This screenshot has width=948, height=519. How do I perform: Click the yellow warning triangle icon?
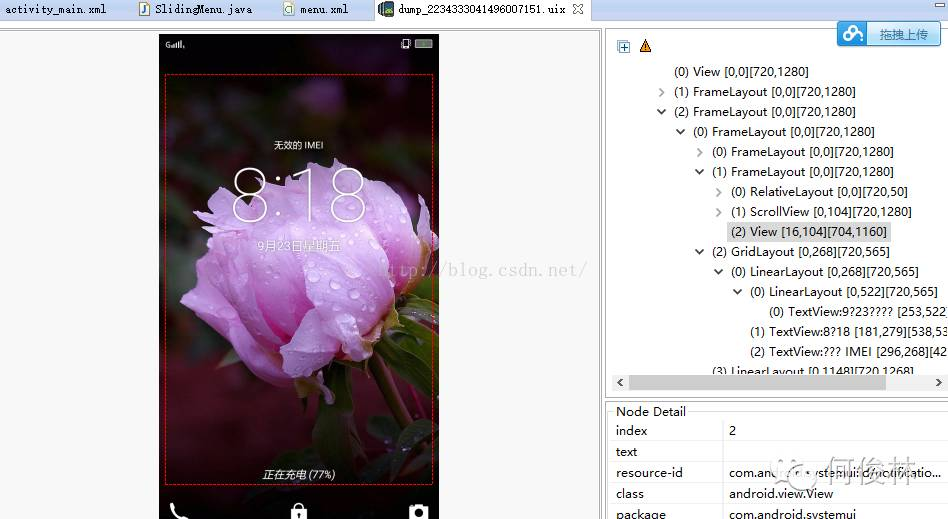pyautogui.click(x=645, y=46)
